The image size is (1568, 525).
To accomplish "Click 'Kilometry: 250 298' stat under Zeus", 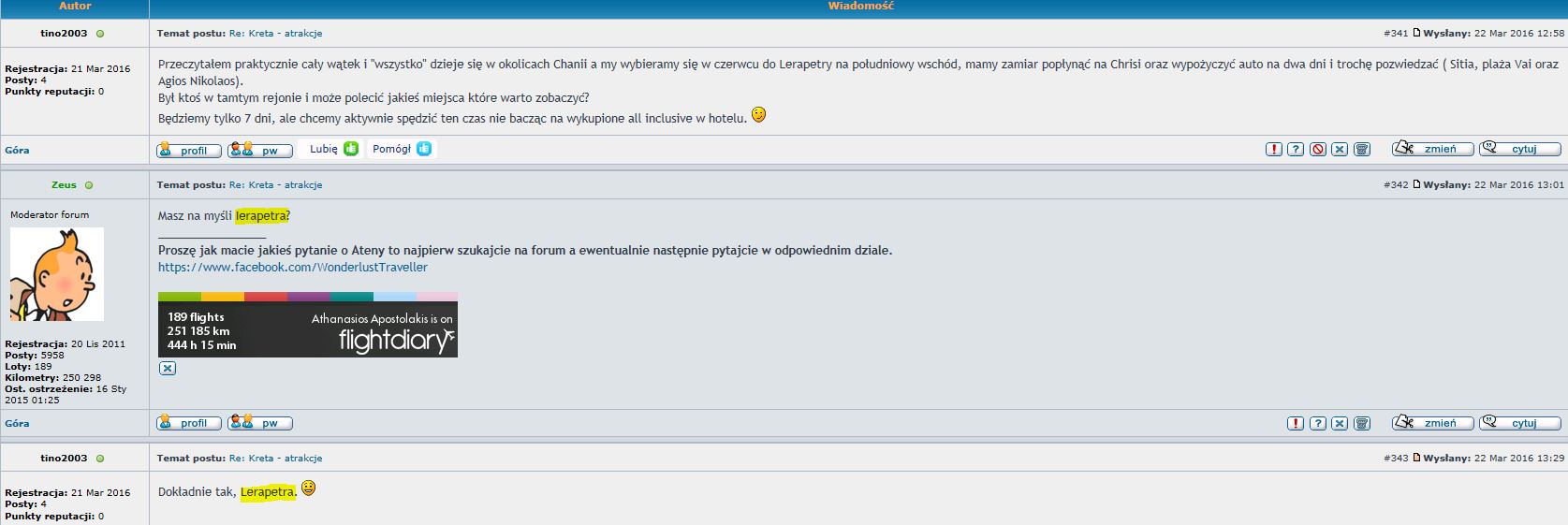I will click(x=52, y=377).
